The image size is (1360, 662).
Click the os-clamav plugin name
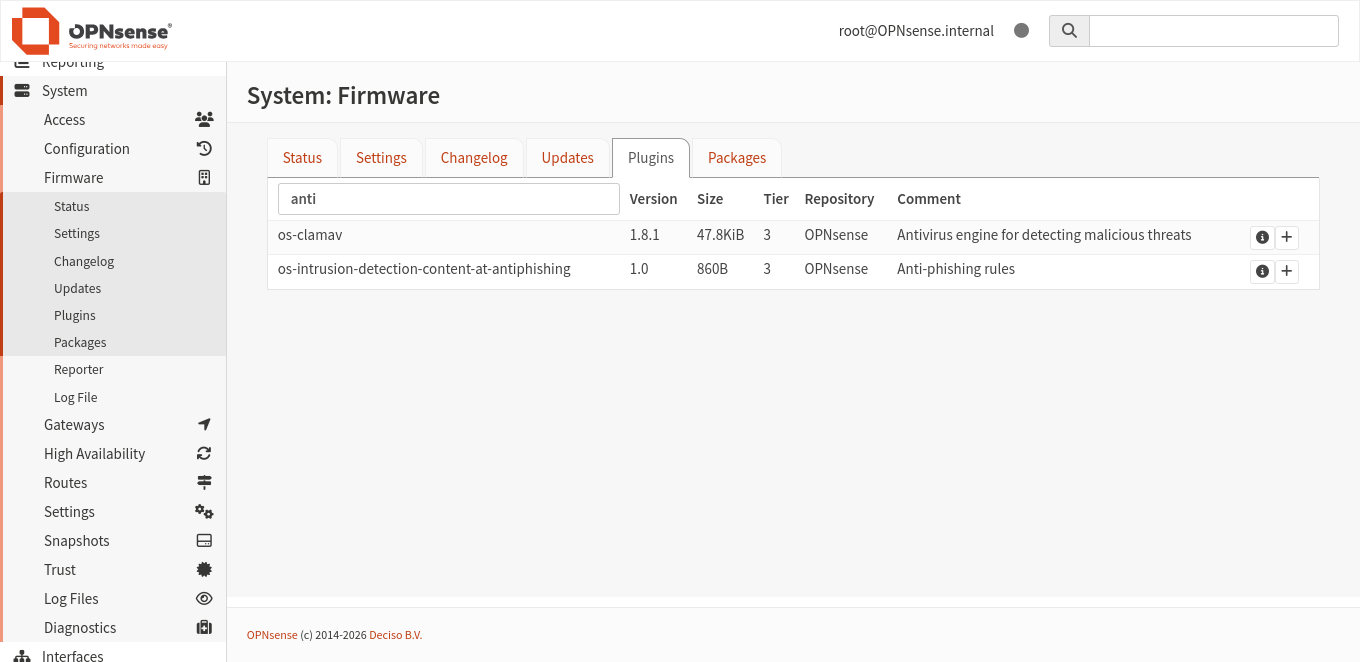[x=310, y=235]
